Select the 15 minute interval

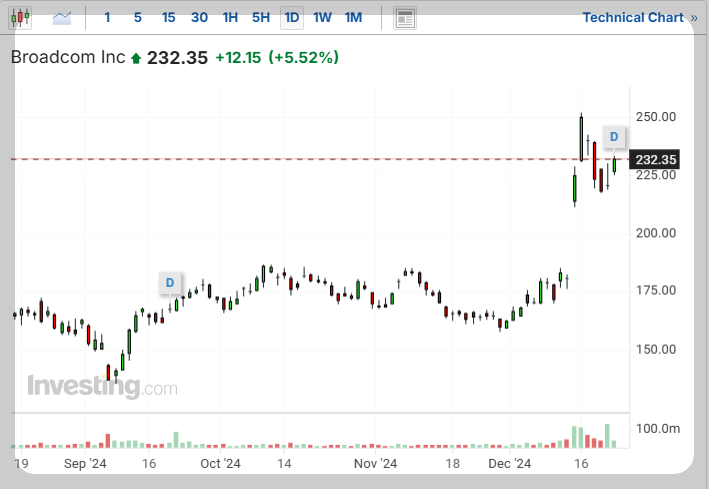point(169,18)
